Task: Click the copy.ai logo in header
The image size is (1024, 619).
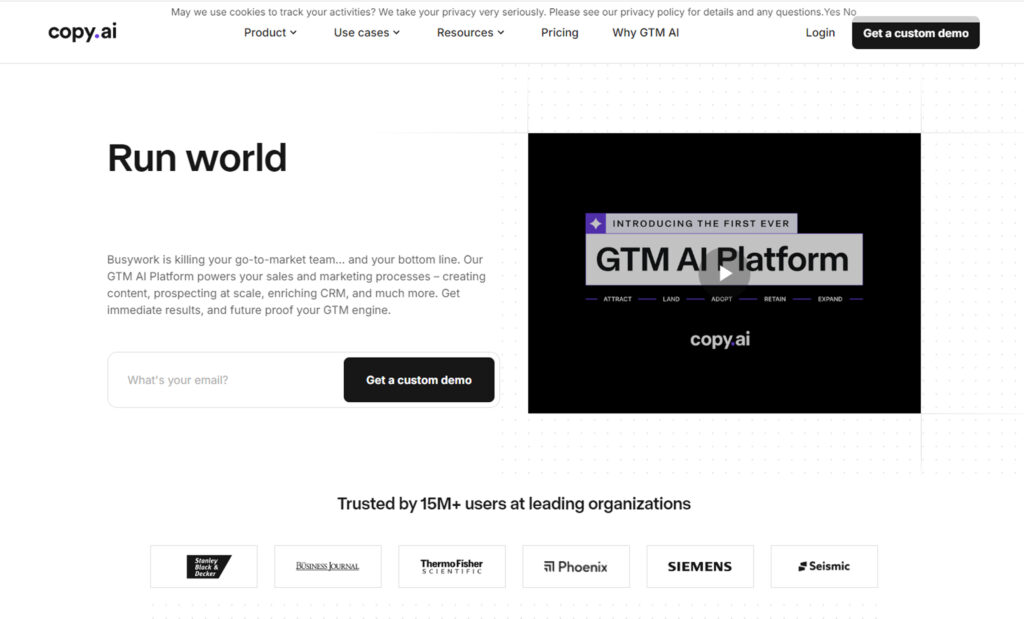Action: point(82,32)
